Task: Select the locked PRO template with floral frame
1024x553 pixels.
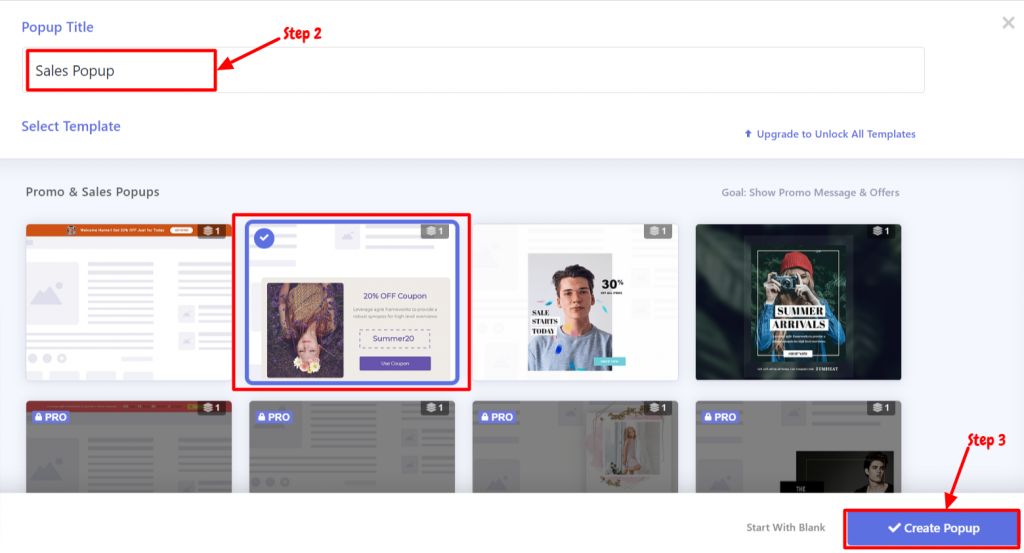Action: coord(575,447)
